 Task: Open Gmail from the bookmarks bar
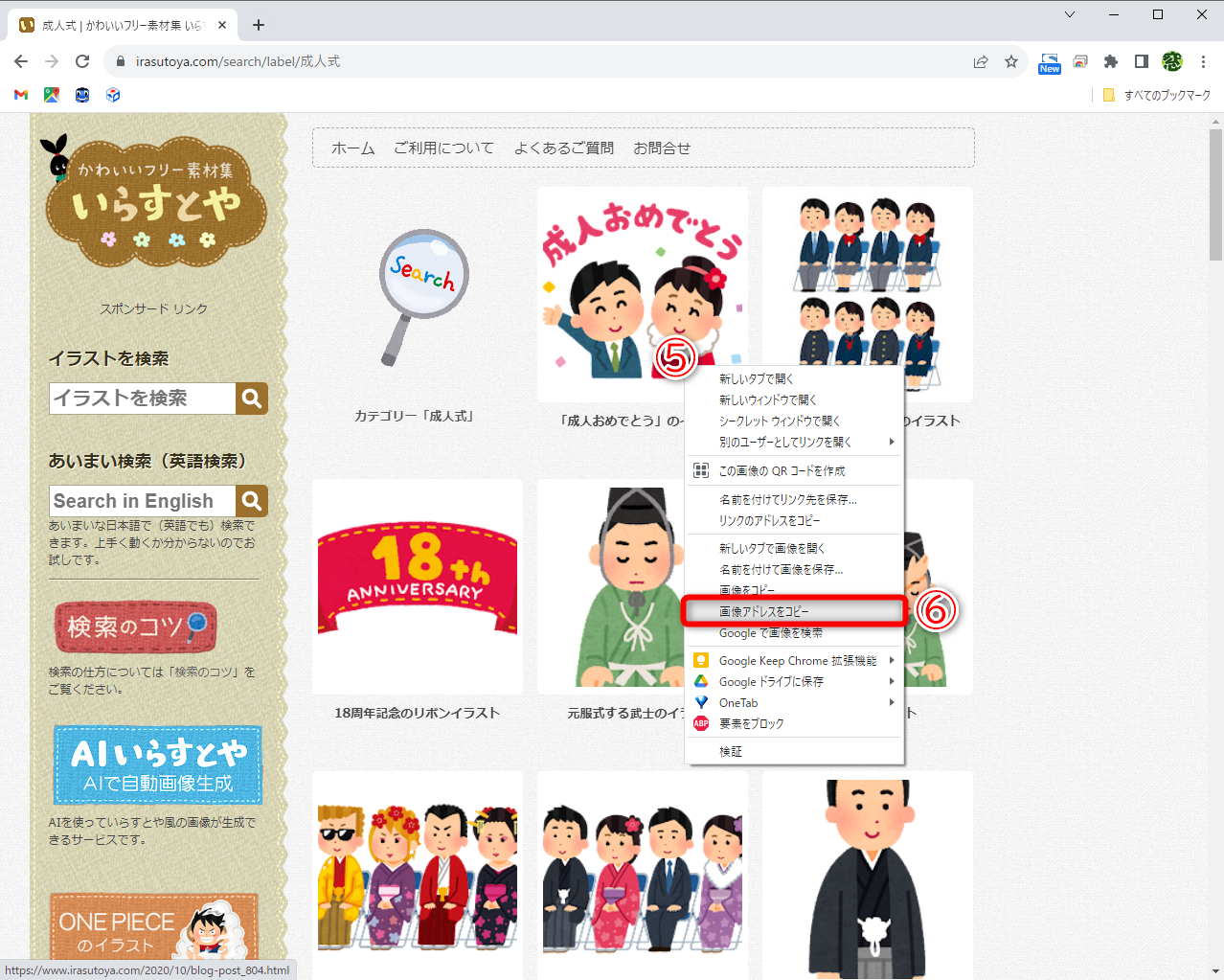tap(19, 95)
